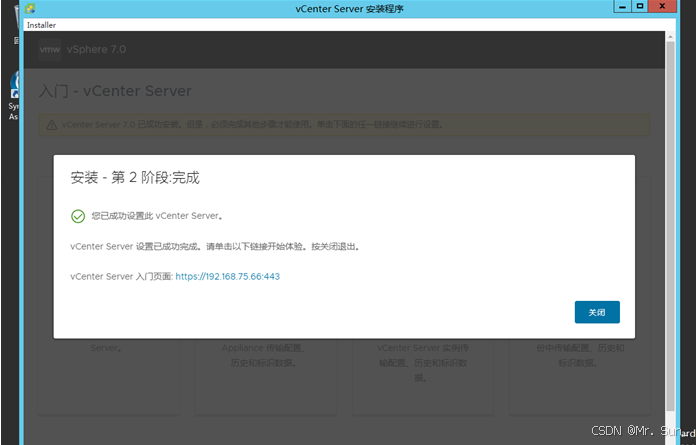Image resolution: width=696 pixels, height=445 pixels.
Task: Click the text 您已成功设置此 vCenter Server。
Action: pos(157,216)
